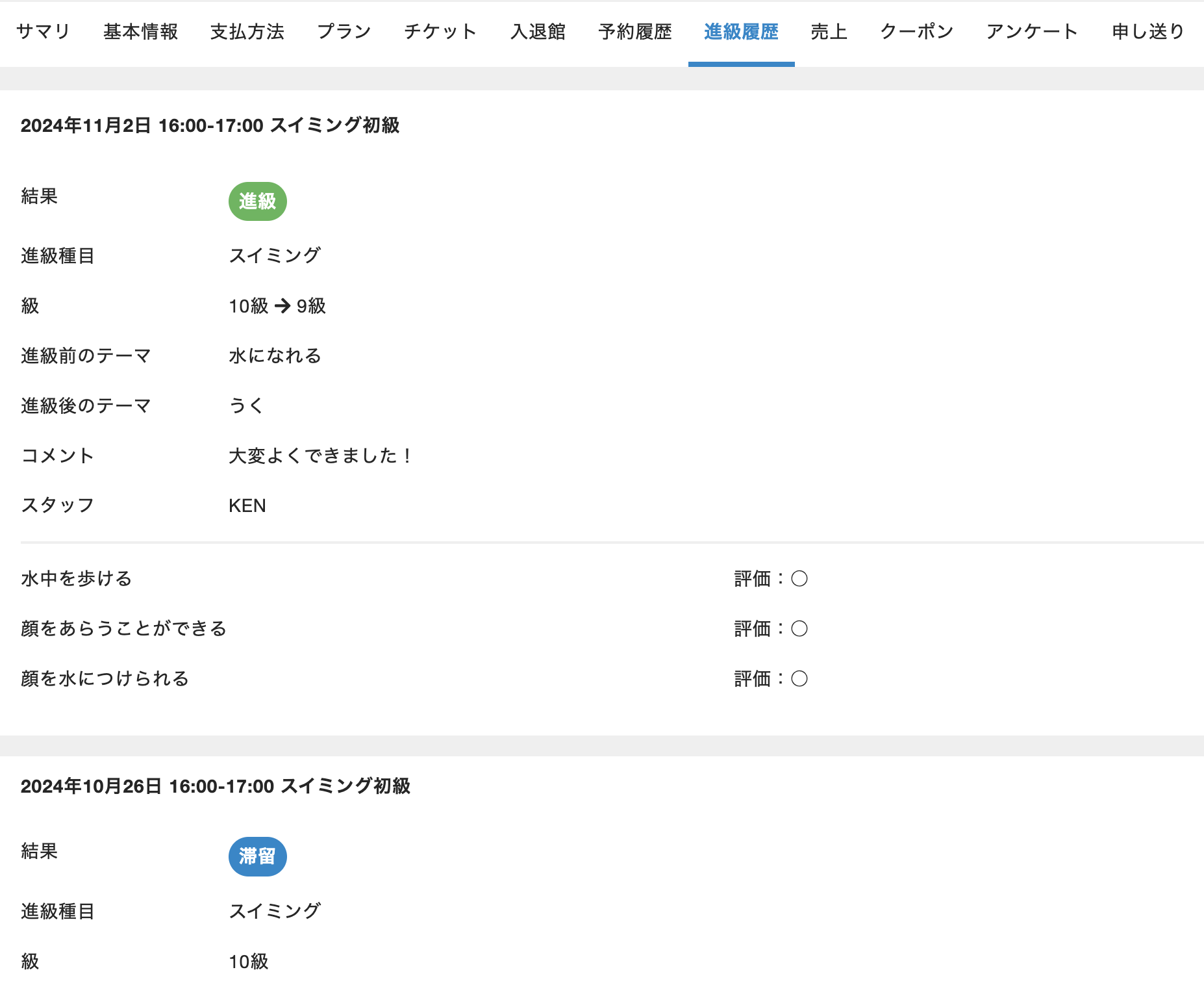Click the circle rating for 顔をあらうことができる
1204x985 pixels.
pos(799,628)
